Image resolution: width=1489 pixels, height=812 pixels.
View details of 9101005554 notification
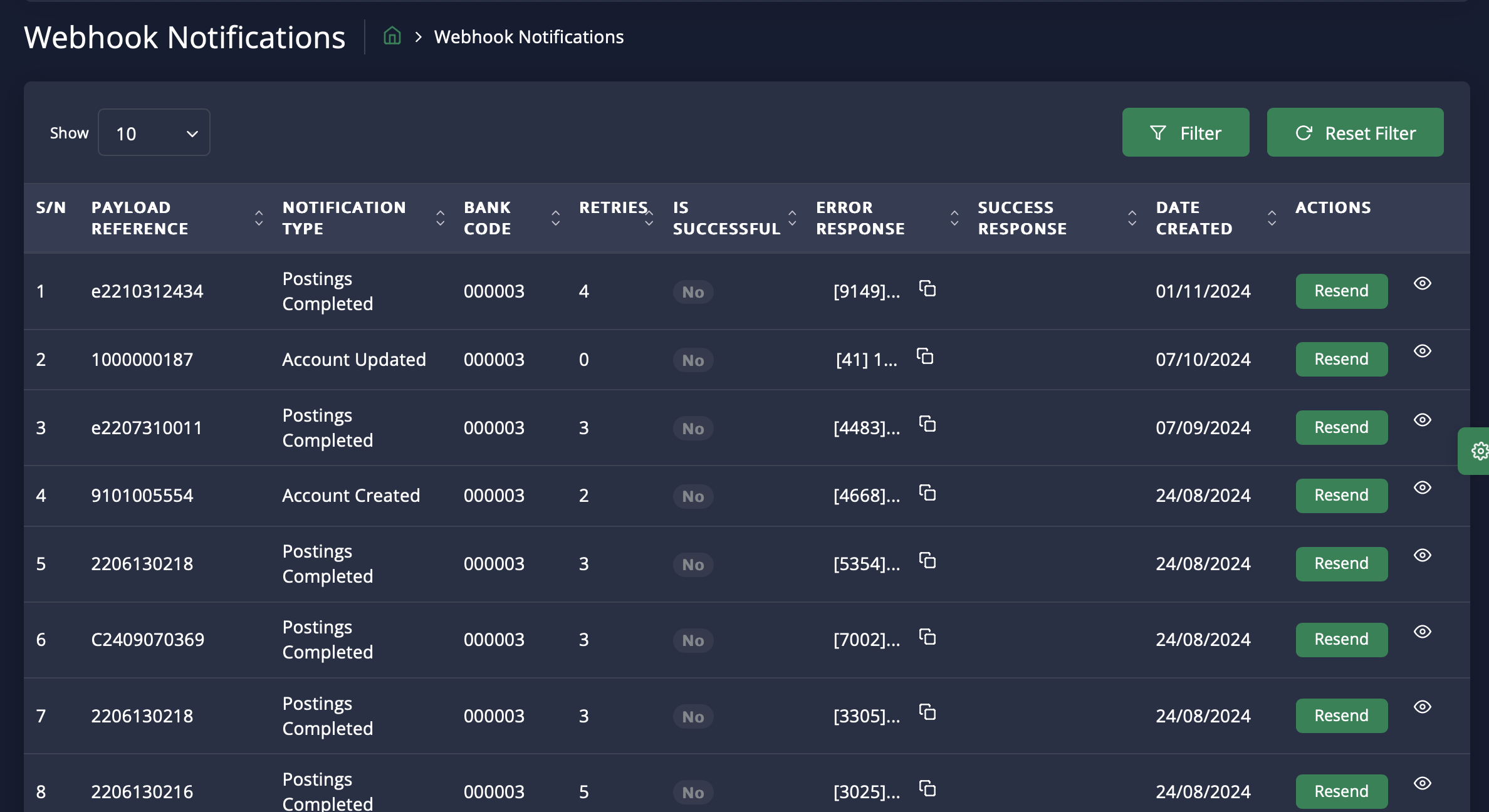click(1422, 487)
